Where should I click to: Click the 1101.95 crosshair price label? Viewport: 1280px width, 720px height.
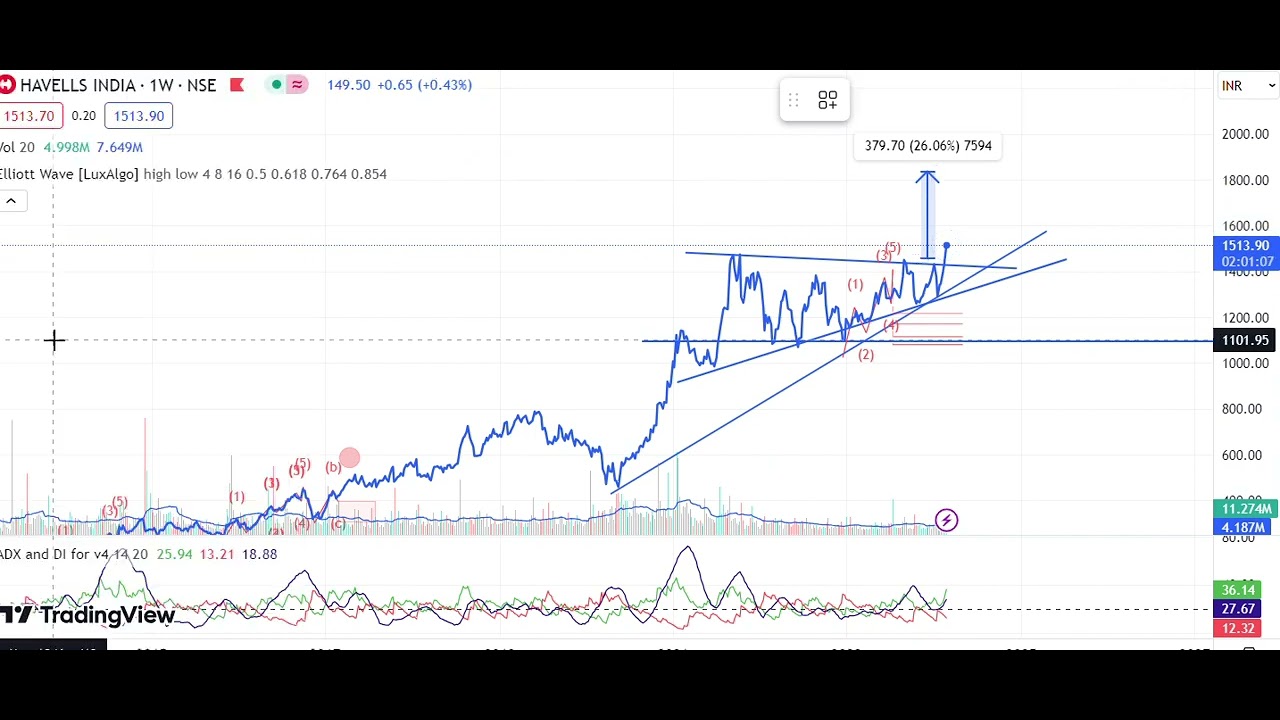pos(1245,341)
